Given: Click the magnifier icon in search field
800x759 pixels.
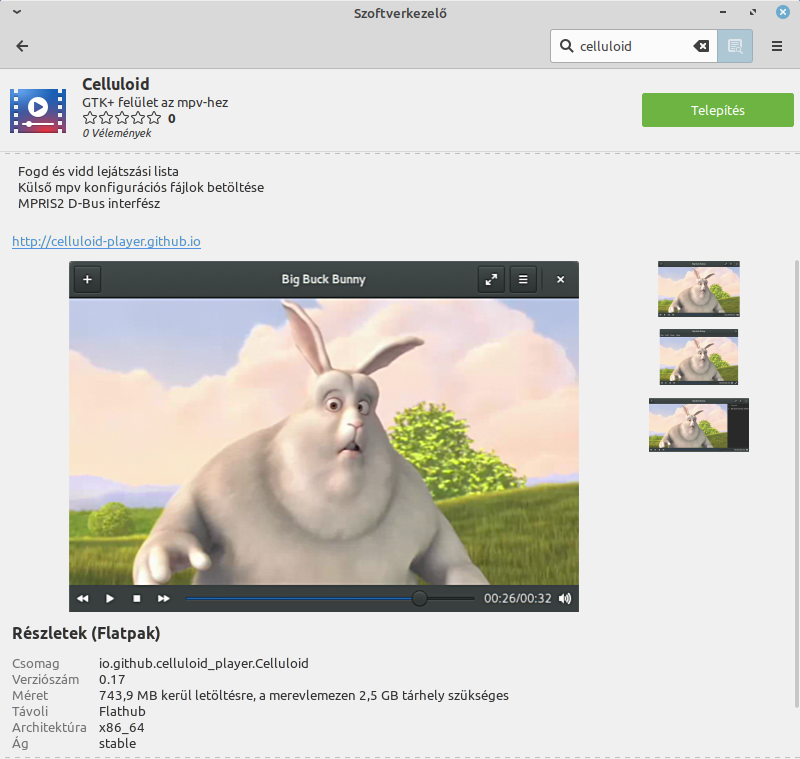Looking at the screenshot, I should 566,46.
